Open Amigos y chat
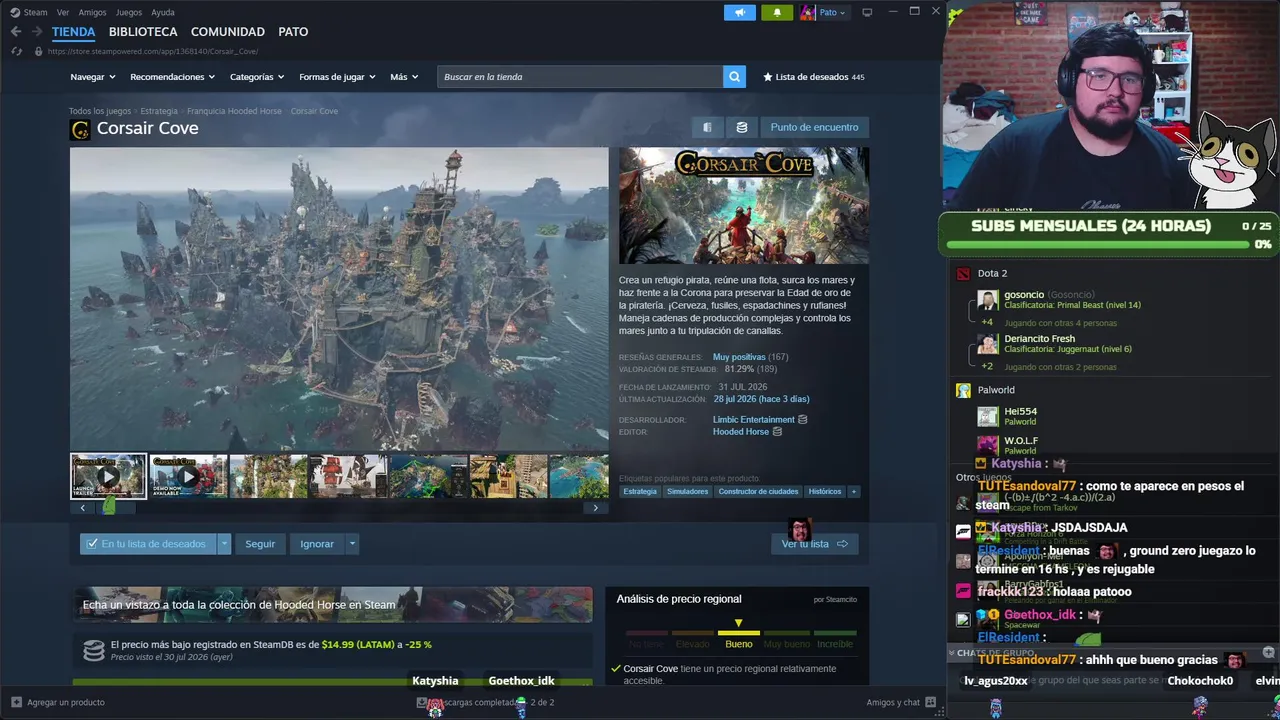Image resolution: width=1280 pixels, height=720 pixels. pos(901,702)
